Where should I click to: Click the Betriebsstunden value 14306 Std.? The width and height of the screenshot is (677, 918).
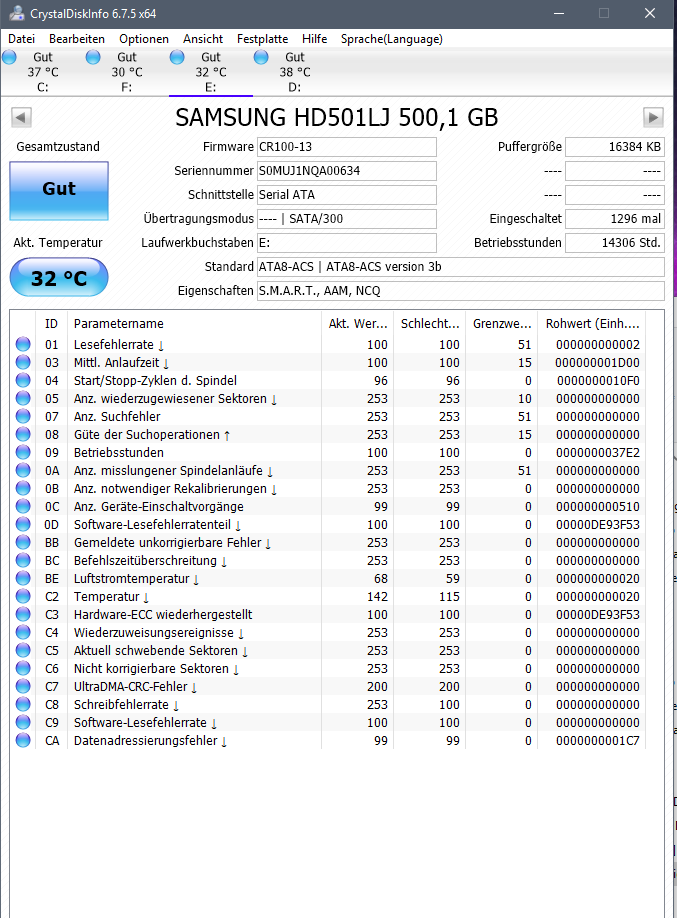pos(614,243)
